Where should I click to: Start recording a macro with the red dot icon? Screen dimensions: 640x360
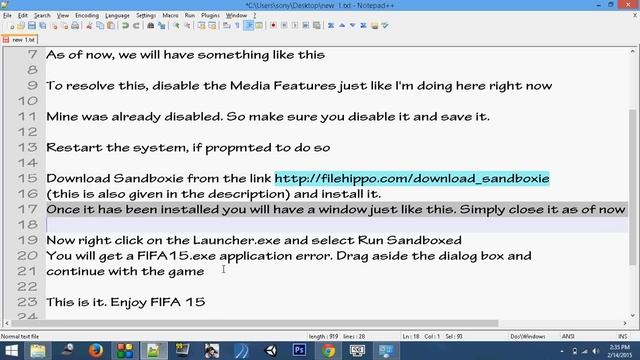(273, 26)
